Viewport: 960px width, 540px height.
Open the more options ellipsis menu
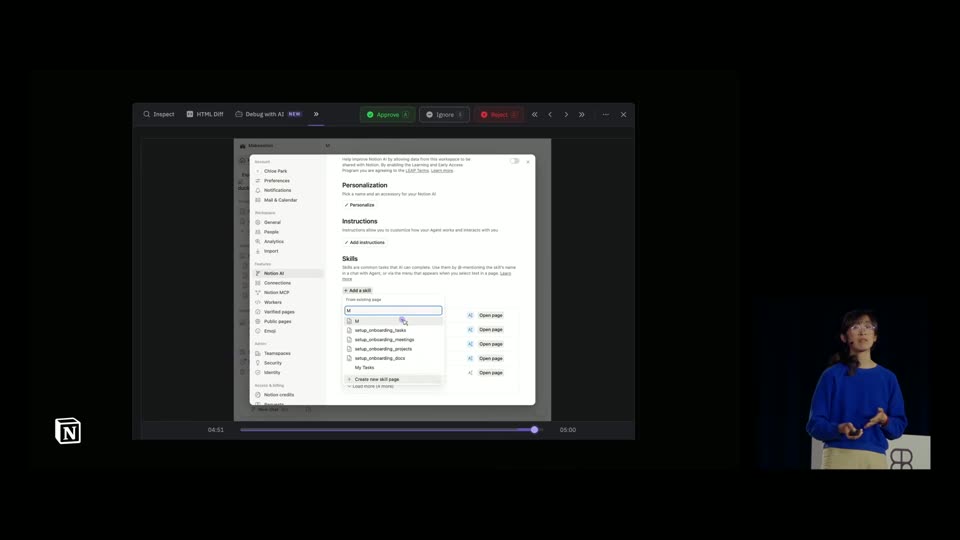click(606, 114)
